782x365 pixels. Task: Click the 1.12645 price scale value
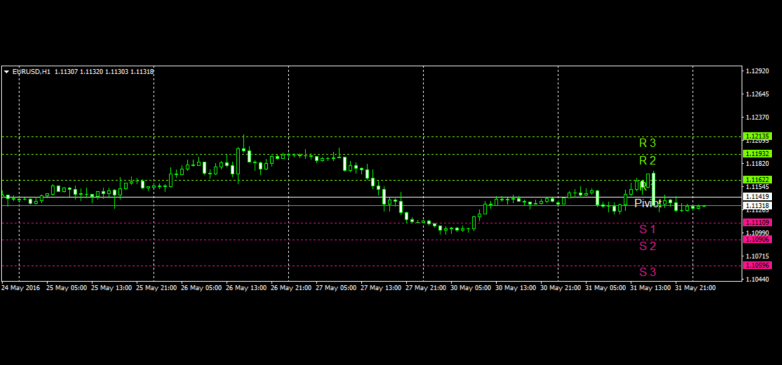[757, 94]
